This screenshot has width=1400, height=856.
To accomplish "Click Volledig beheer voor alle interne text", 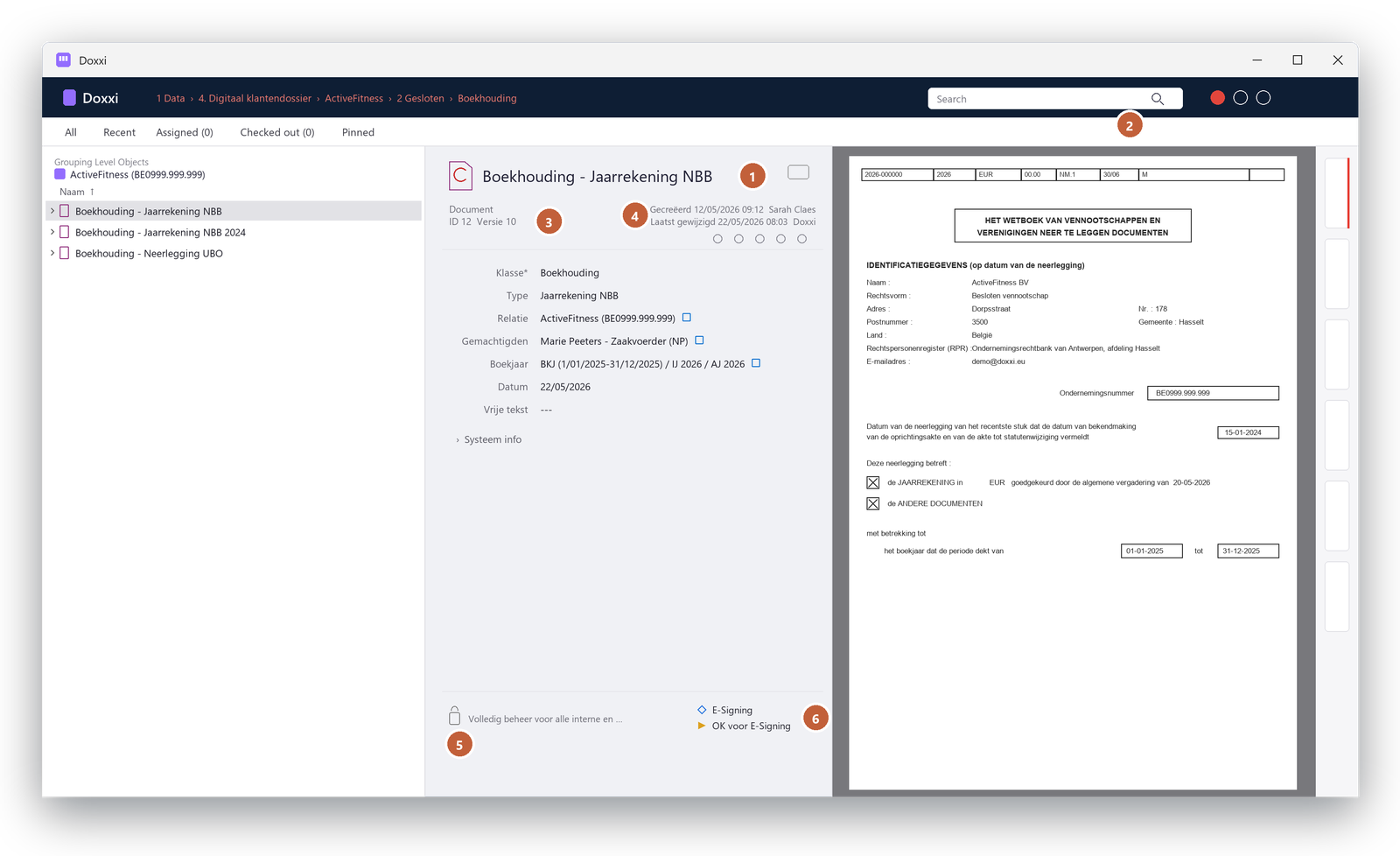I will coord(545,719).
